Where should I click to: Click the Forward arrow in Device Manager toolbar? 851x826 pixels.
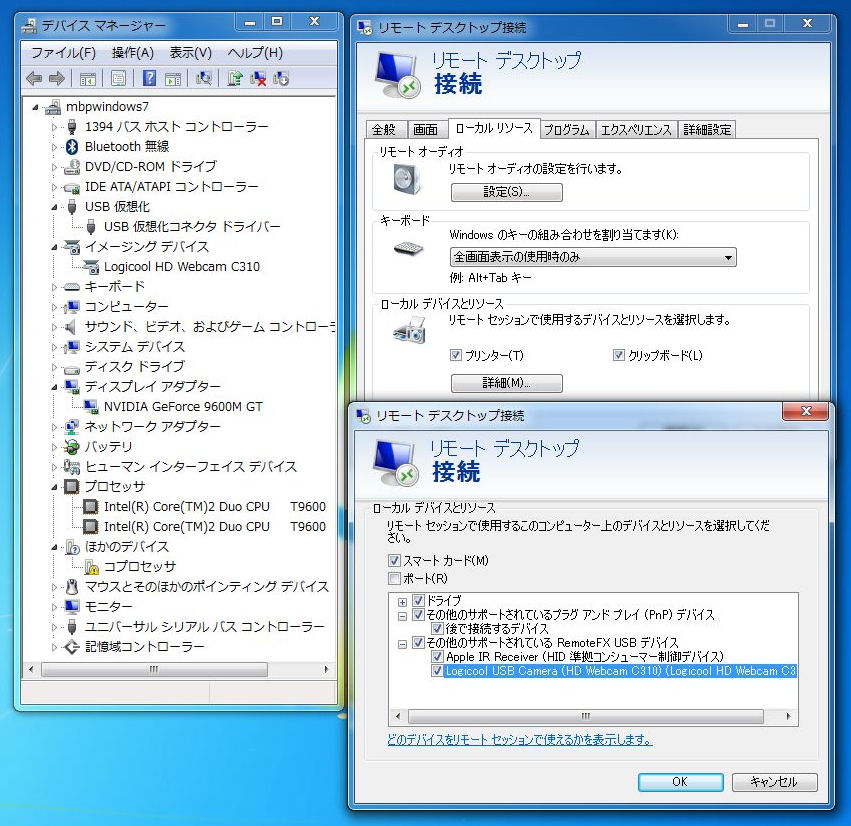click(56, 79)
